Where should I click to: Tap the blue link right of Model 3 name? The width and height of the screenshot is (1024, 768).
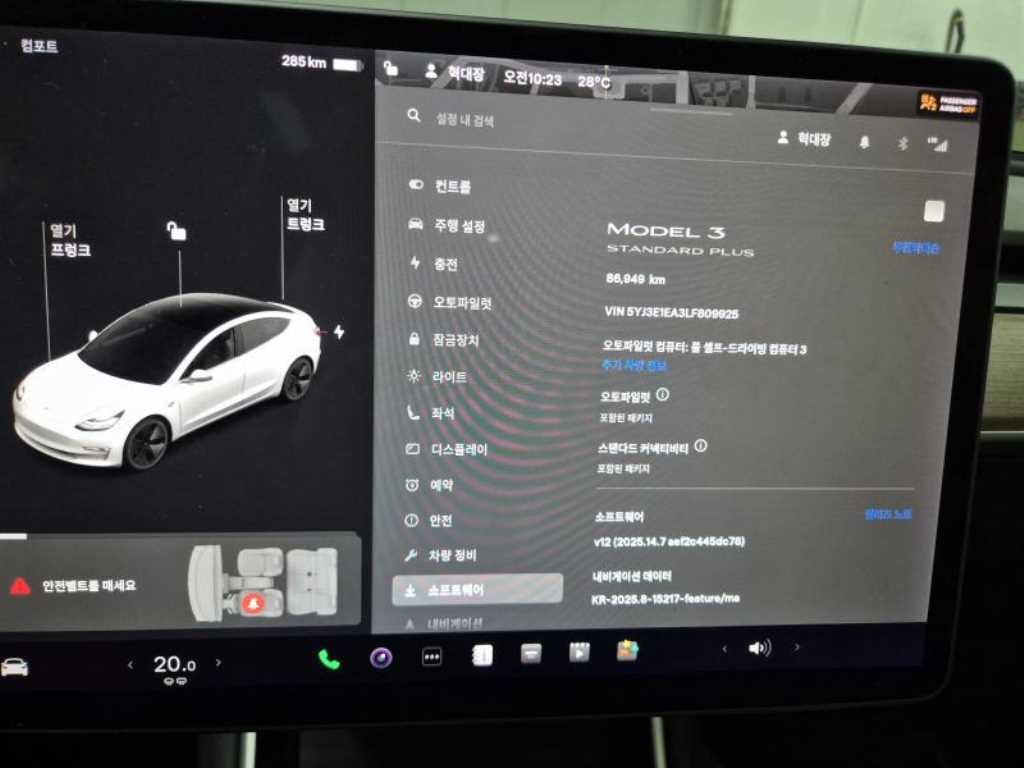click(916, 248)
